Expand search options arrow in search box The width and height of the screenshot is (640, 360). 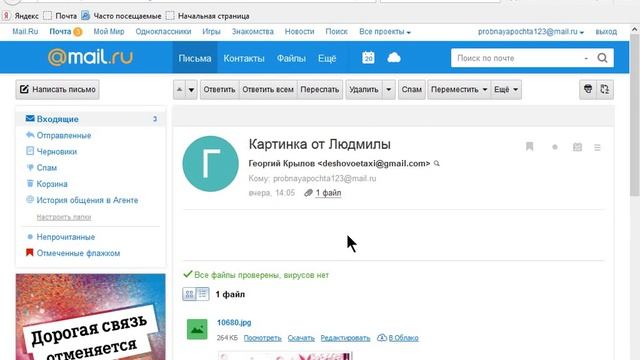click(x=586, y=58)
